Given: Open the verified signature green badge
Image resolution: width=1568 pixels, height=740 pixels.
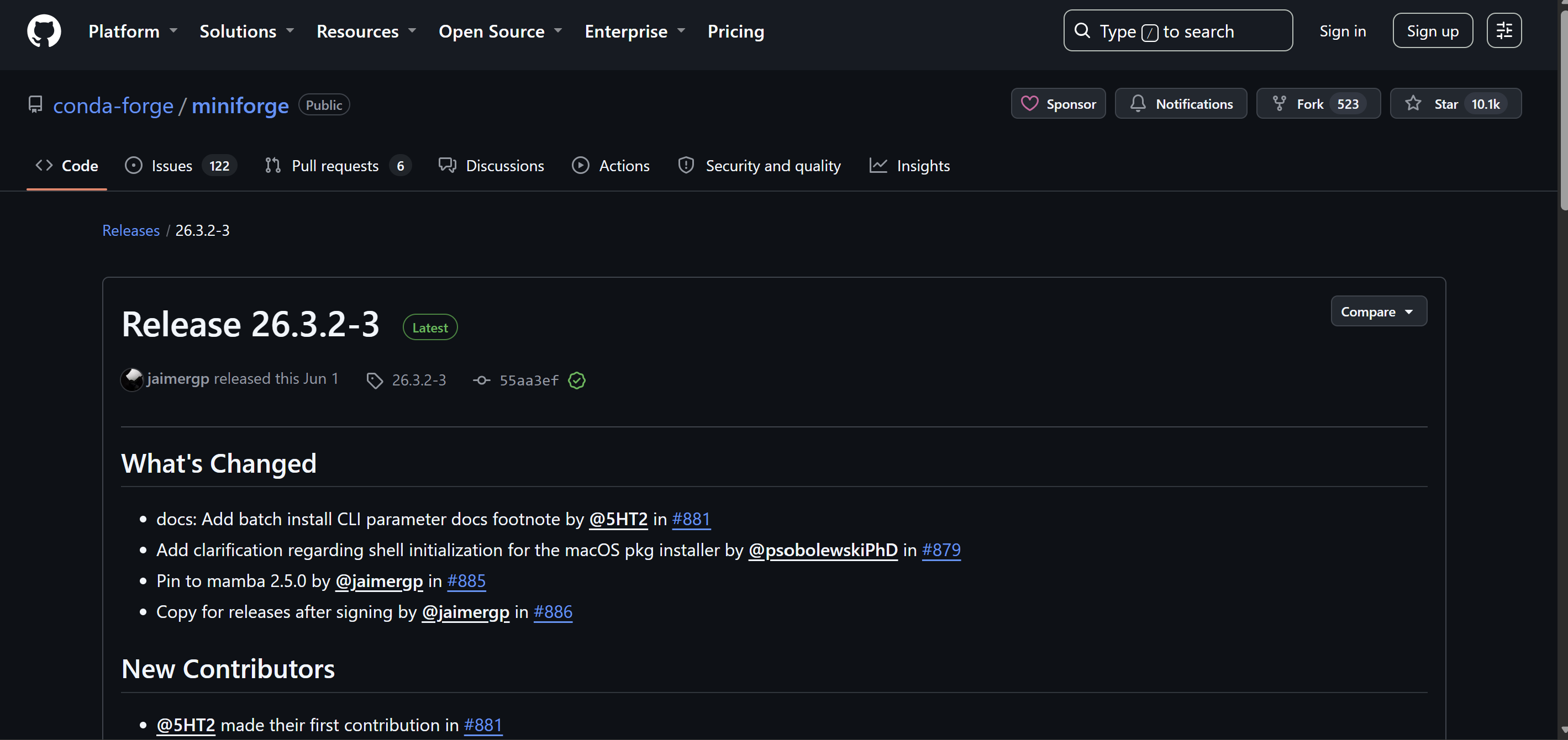Looking at the screenshot, I should [x=576, y=380].
